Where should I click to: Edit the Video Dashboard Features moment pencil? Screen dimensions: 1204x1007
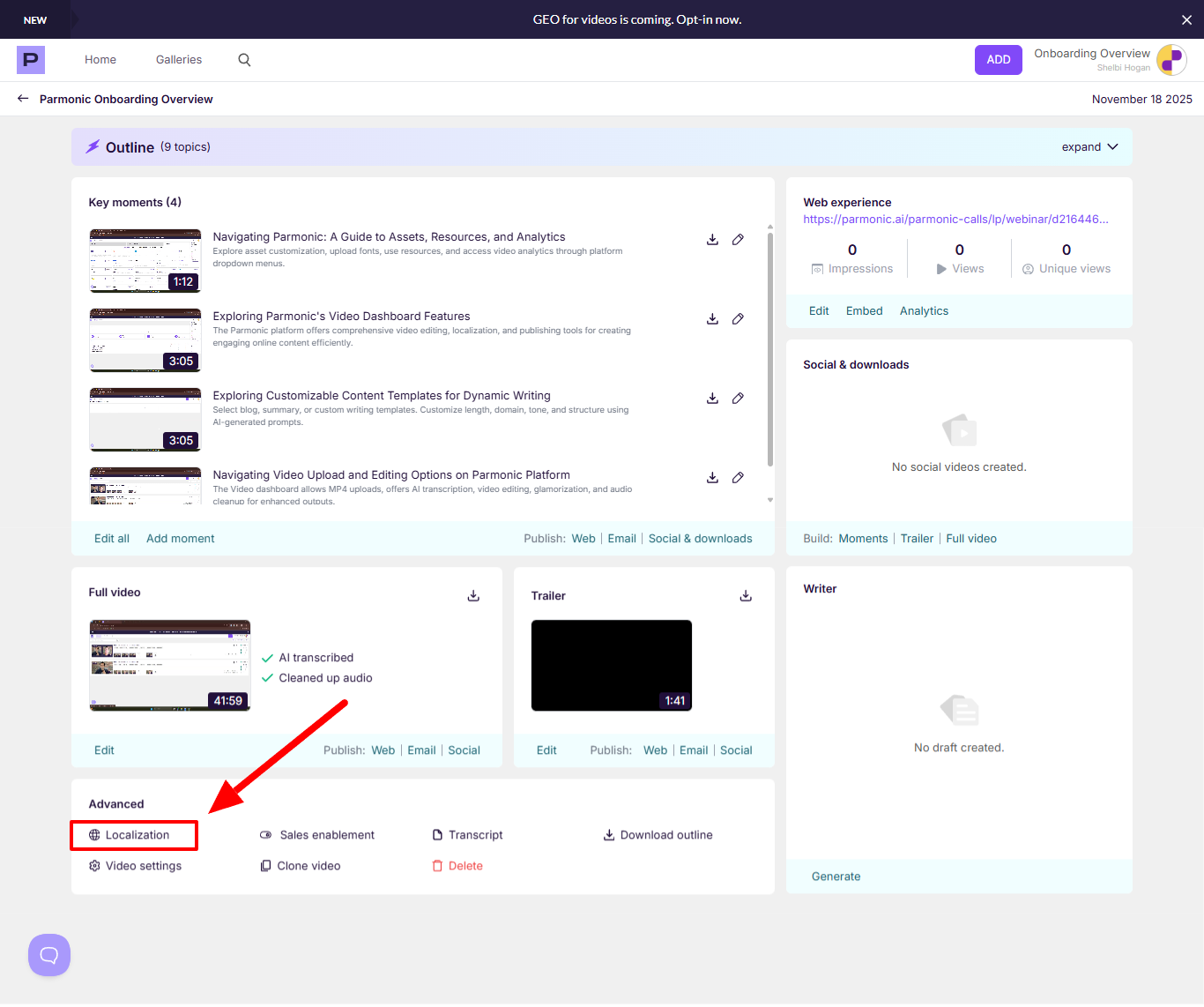738,318
